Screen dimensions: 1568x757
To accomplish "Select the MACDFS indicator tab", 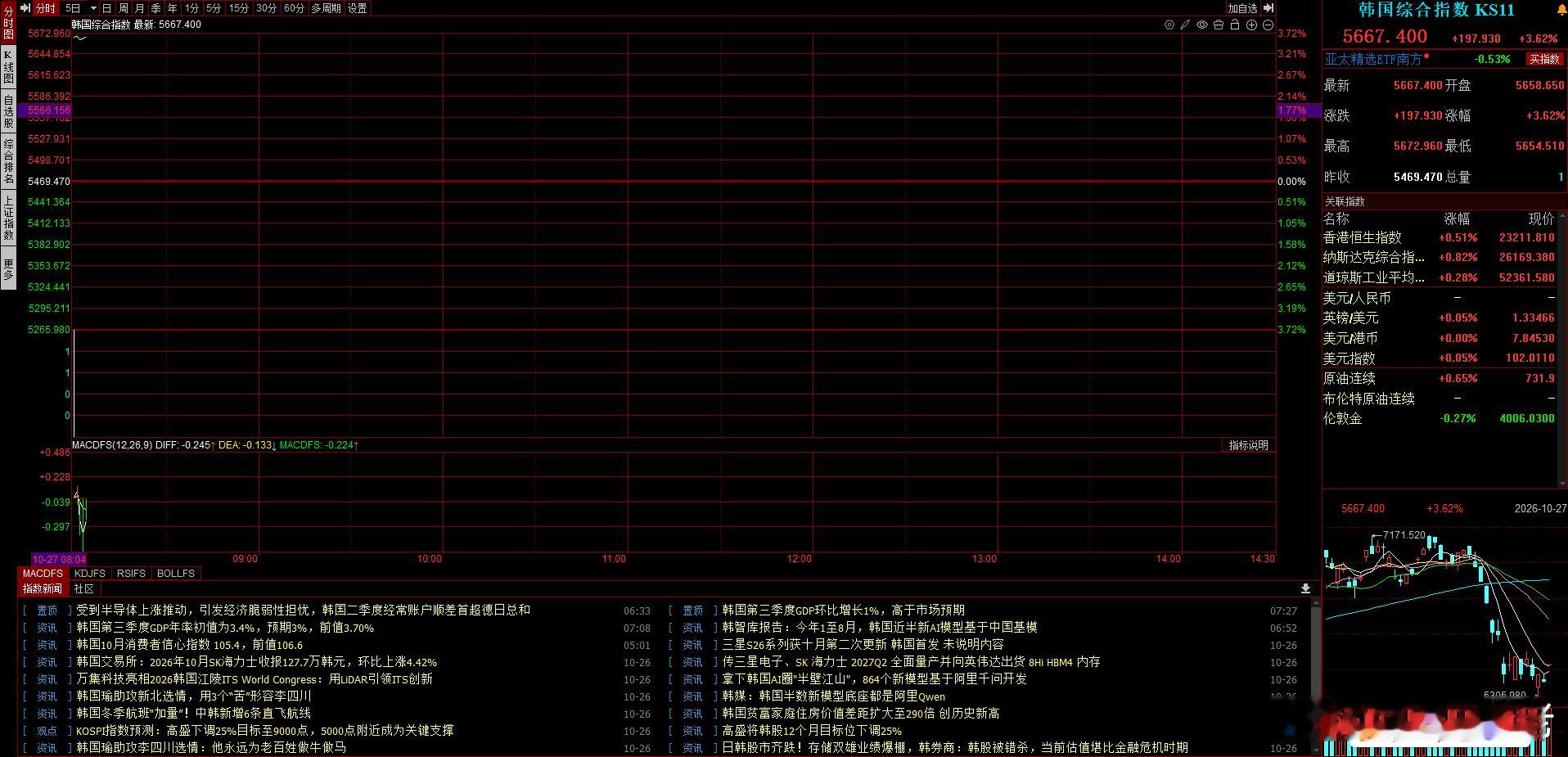I will 43,574.
